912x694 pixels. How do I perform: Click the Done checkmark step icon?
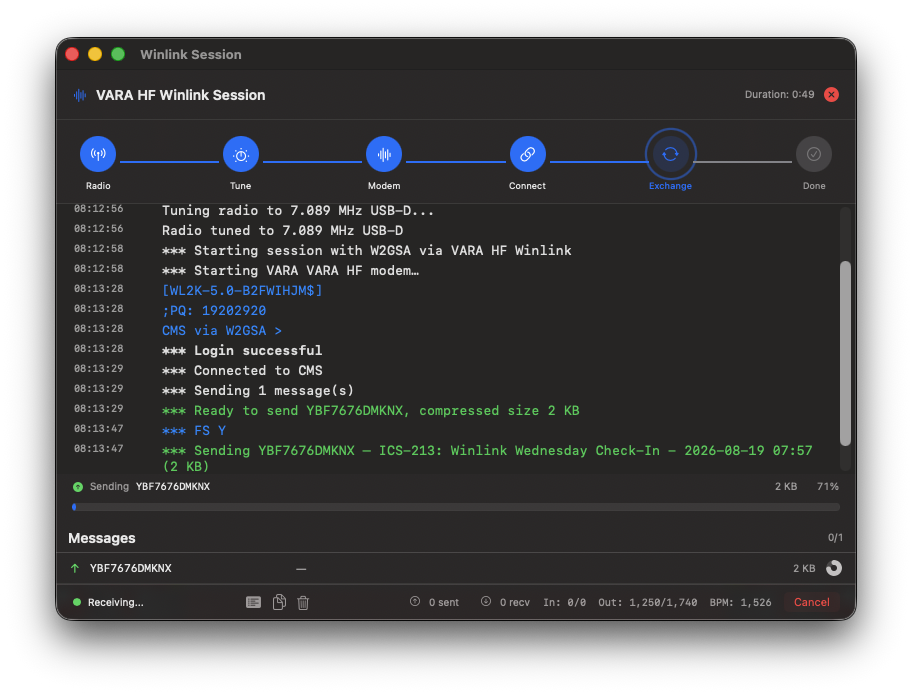click(814, 154)
